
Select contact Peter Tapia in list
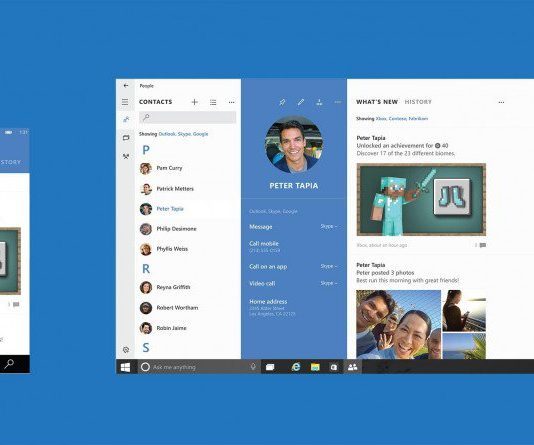coord(188,209)
